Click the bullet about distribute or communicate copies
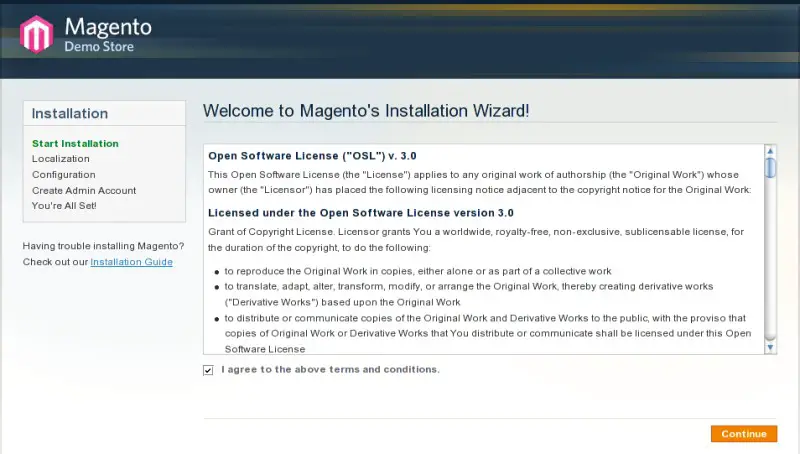 click(x=488, y=334)
